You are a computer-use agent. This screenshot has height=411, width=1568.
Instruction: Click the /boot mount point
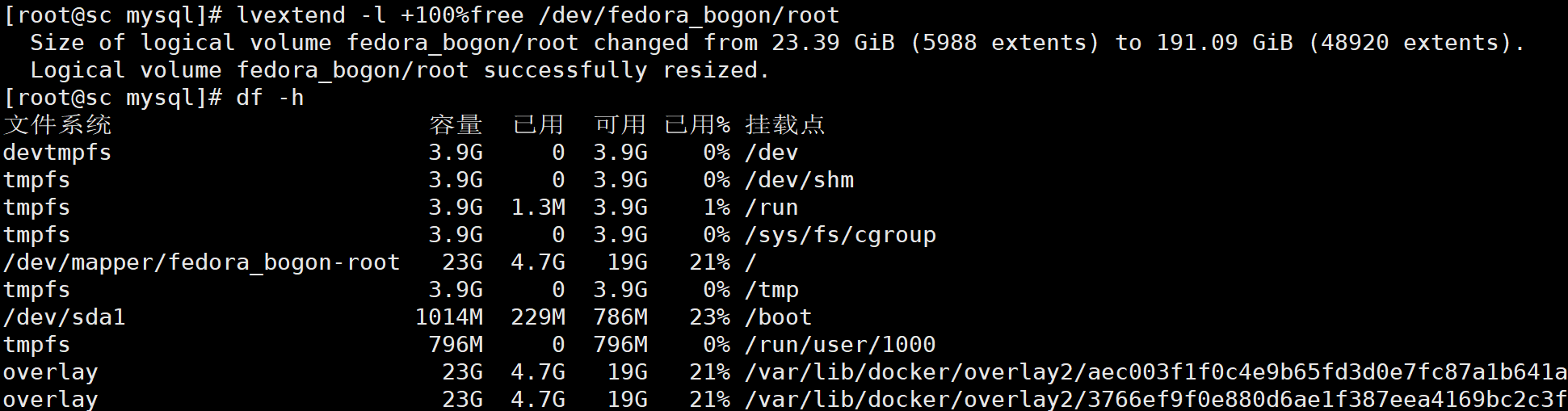point(778,317)
